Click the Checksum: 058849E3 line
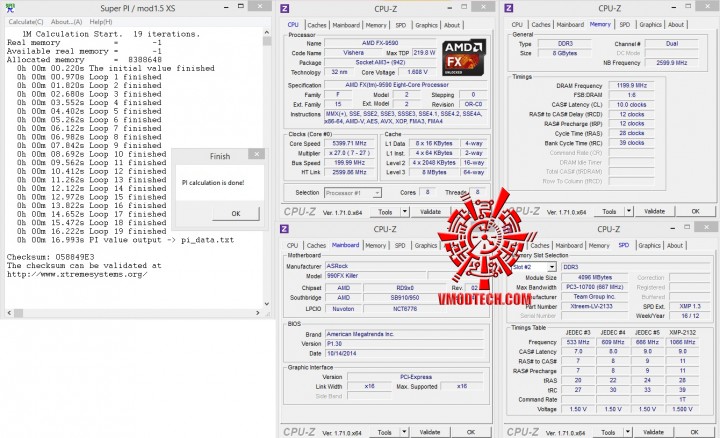 pyautogui.click(x=51, y=257)
